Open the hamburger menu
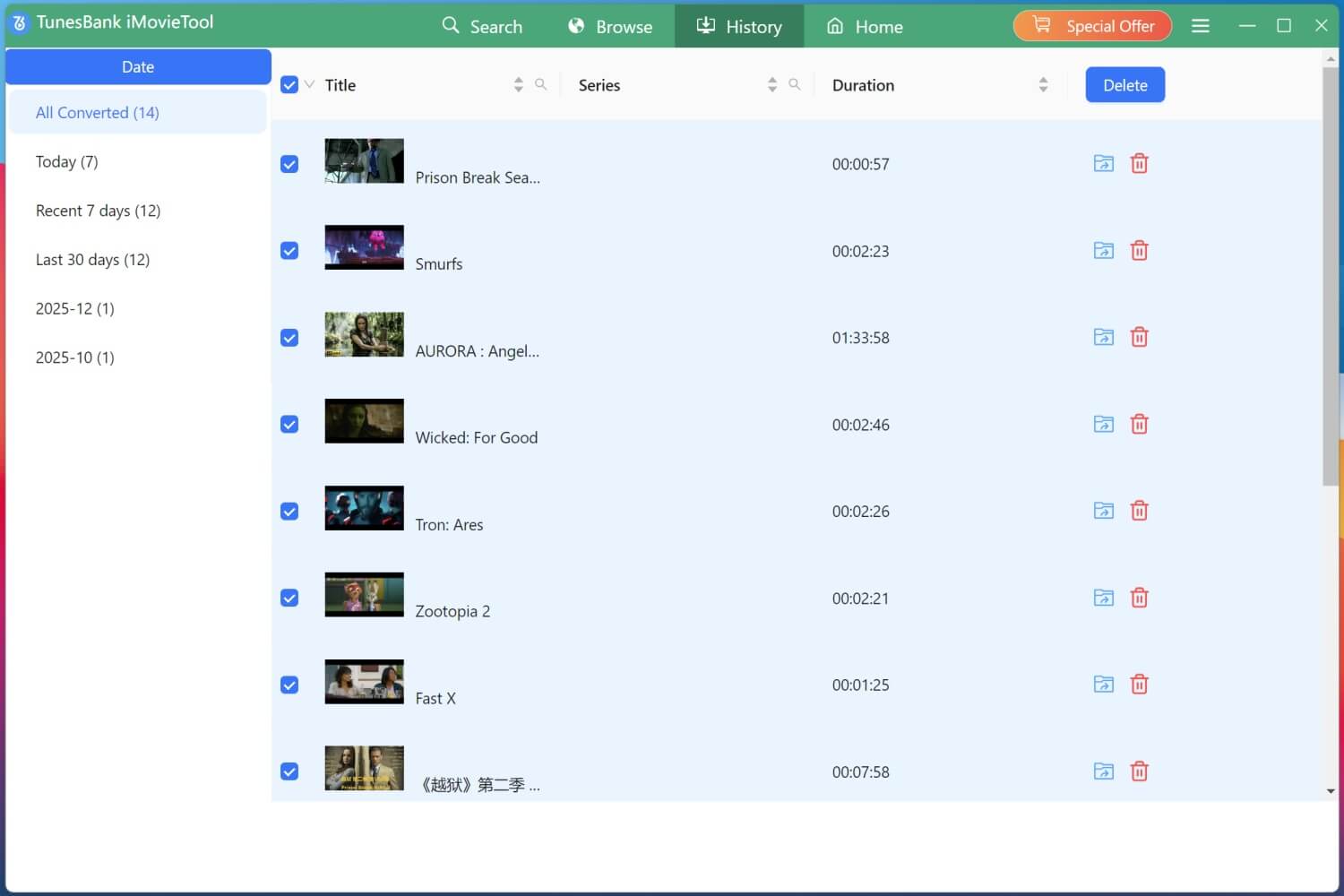The height and width of the screenshot is (896, 1344). (1201, 26)
